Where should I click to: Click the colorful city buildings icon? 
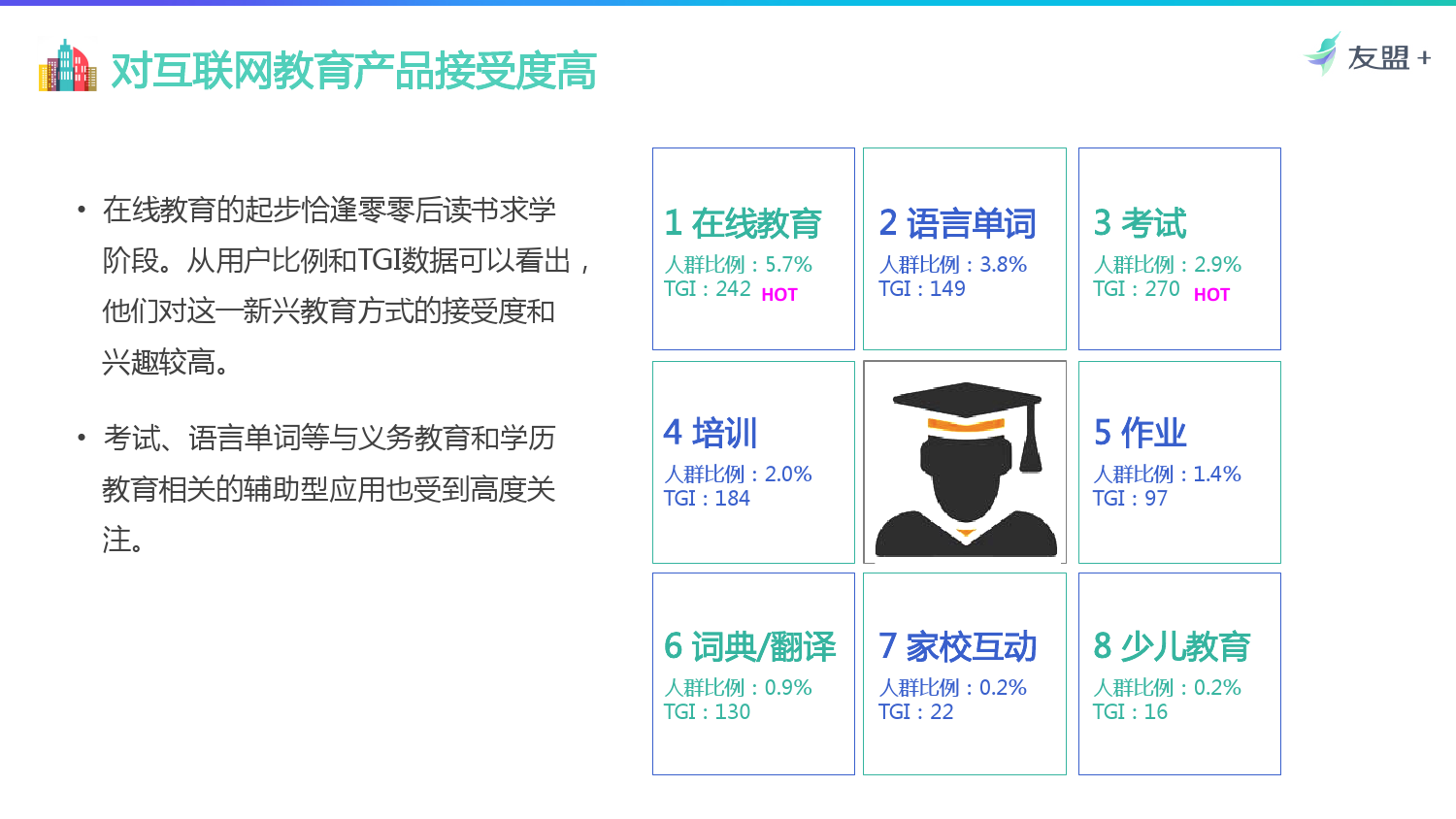pyautogui.click(x=67, y=67)
